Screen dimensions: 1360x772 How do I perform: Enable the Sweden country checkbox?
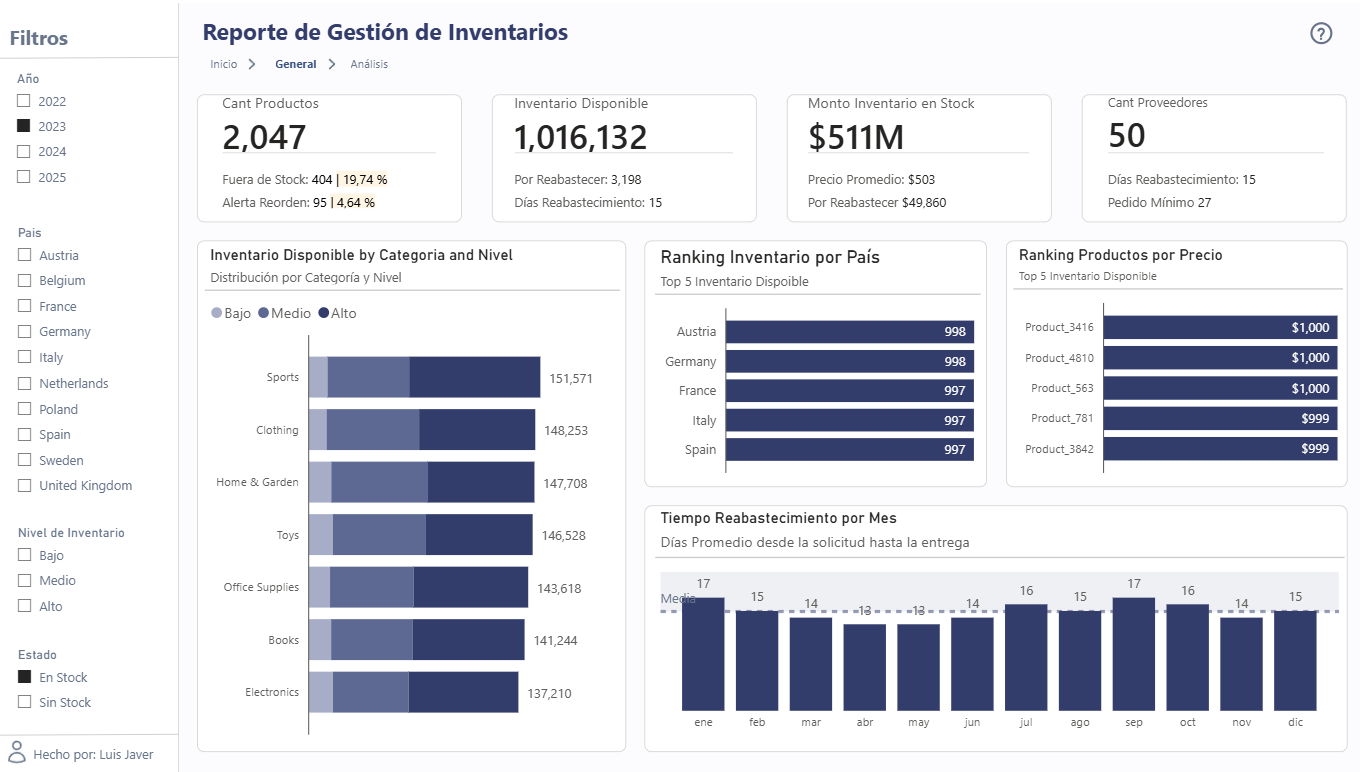(x=25, y=460)
